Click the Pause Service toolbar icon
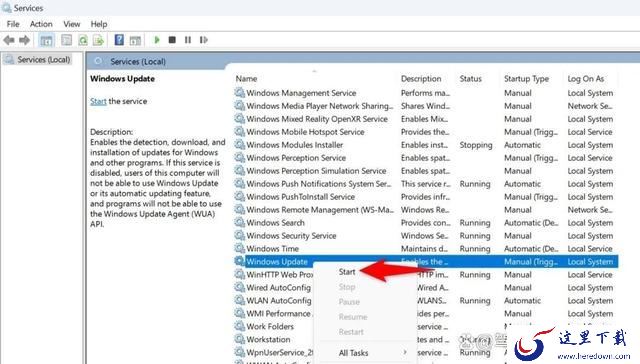The width and height of the screenshot is (640, 364). tap(188, 40)
